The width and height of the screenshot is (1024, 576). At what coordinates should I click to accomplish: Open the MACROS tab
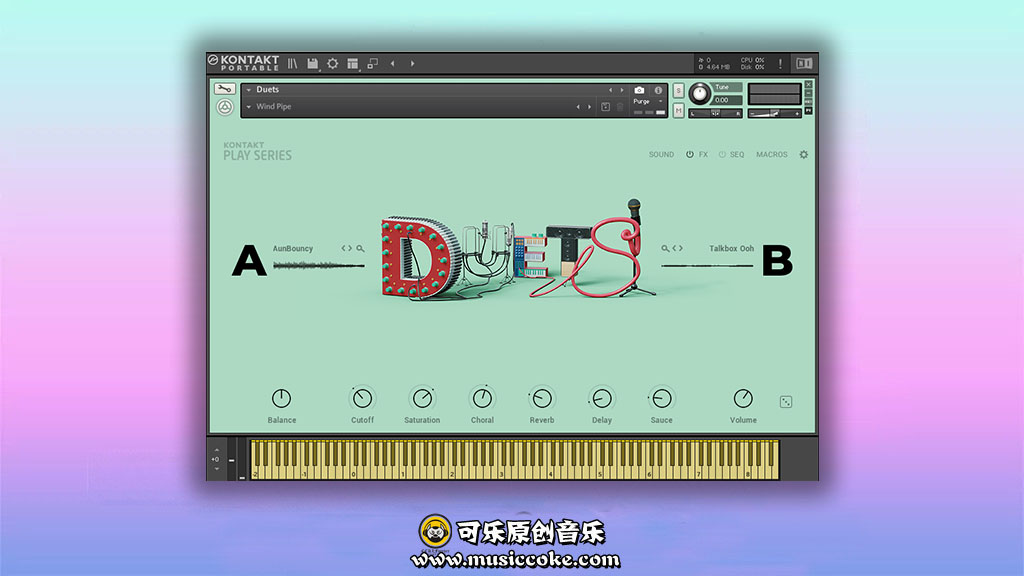772,155
